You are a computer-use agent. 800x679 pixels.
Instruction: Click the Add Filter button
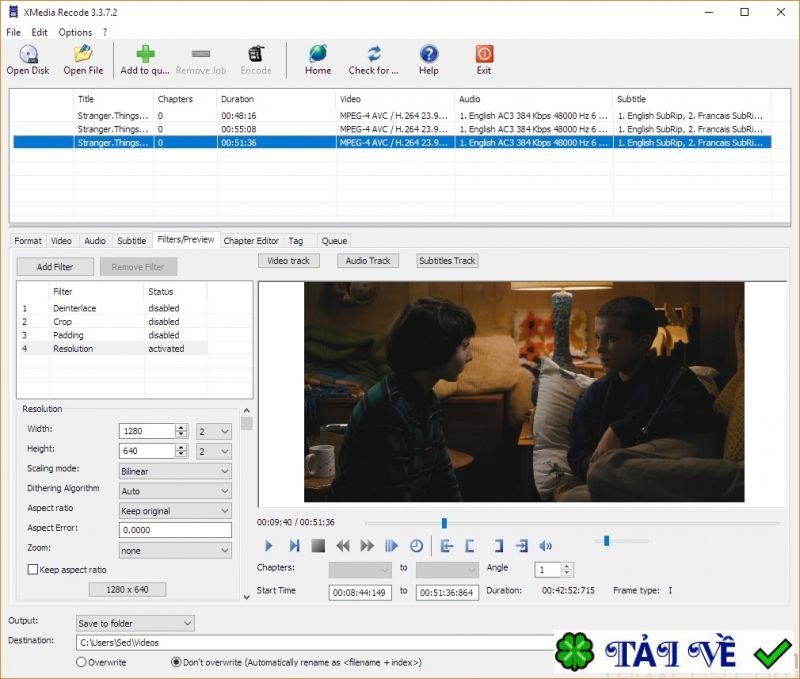click(x=54, y=266)
